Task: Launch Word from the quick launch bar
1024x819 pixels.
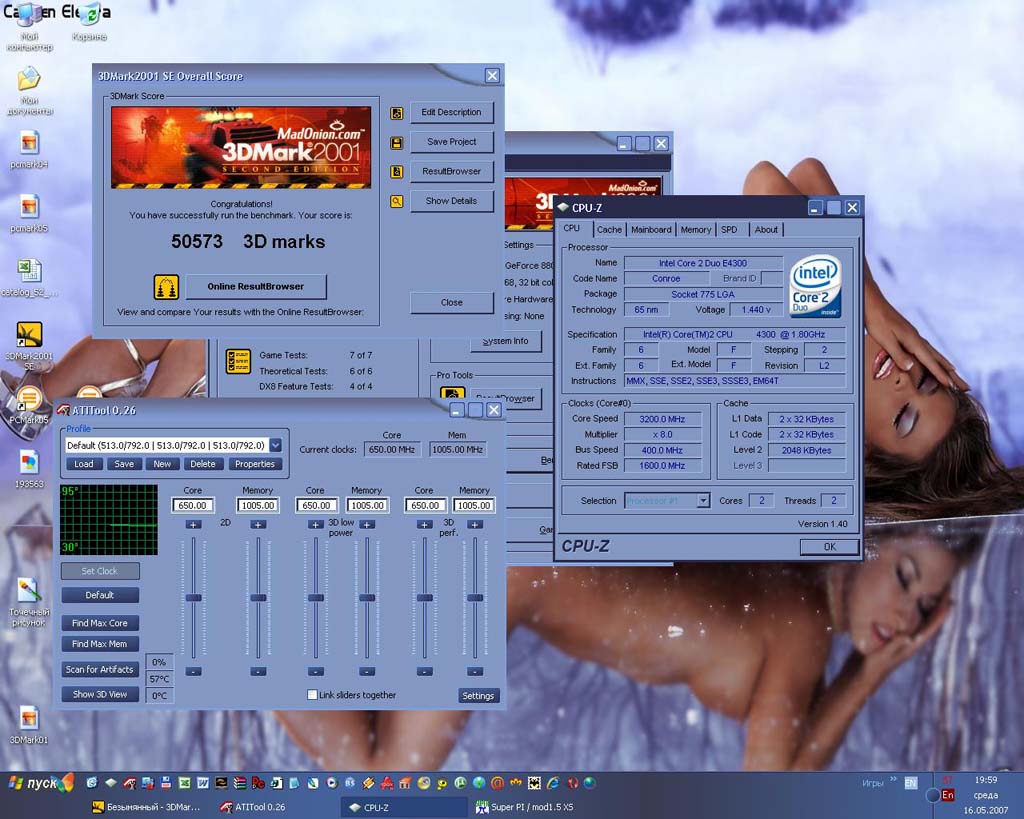Action: 203,782
